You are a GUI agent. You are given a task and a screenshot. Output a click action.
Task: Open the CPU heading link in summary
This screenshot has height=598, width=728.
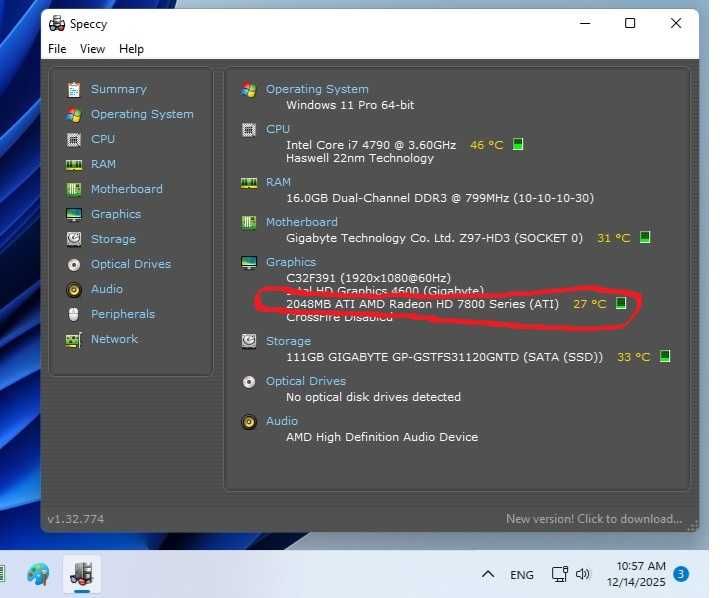click(278, 129)
